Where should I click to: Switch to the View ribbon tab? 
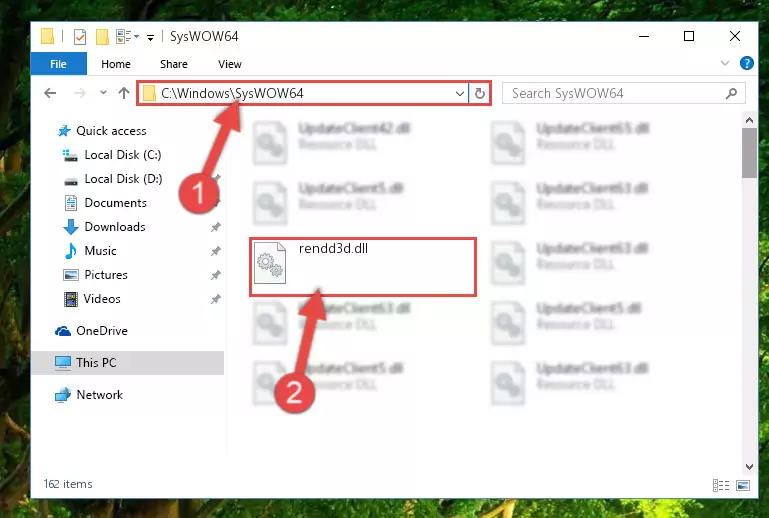230,64
